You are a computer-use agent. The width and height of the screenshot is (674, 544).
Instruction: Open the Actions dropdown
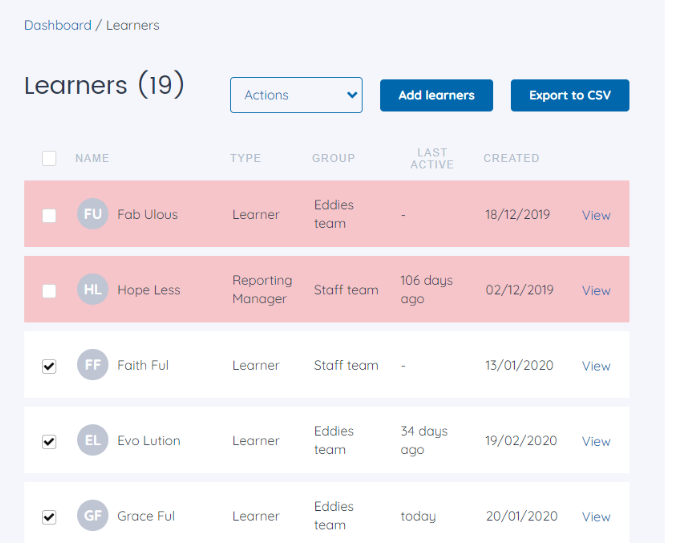click(x=296, y=95)
